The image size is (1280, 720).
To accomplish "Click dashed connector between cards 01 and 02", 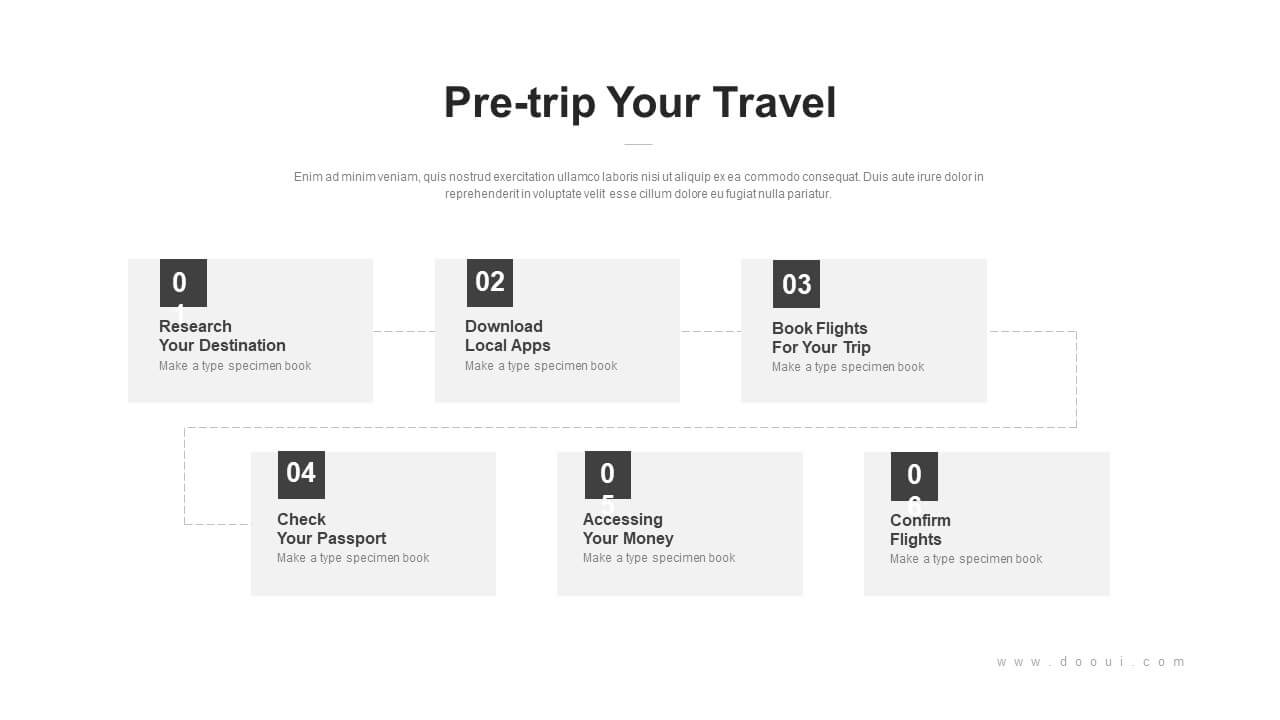I will (404, 331).
